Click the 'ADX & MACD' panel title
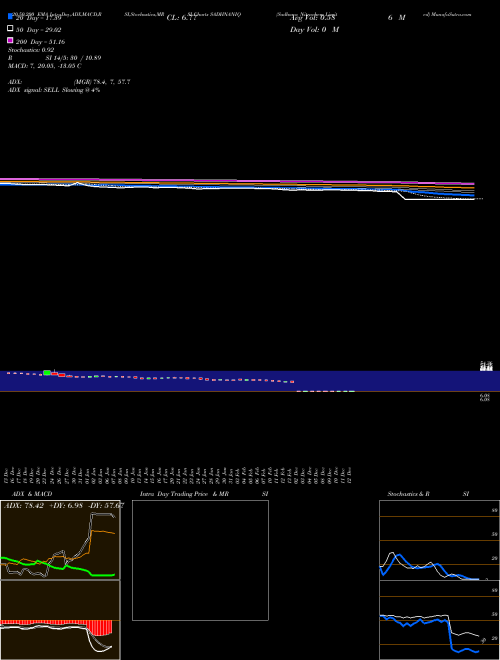The width and height of the screenshot is (500, 660). click(x=32, y=494)
